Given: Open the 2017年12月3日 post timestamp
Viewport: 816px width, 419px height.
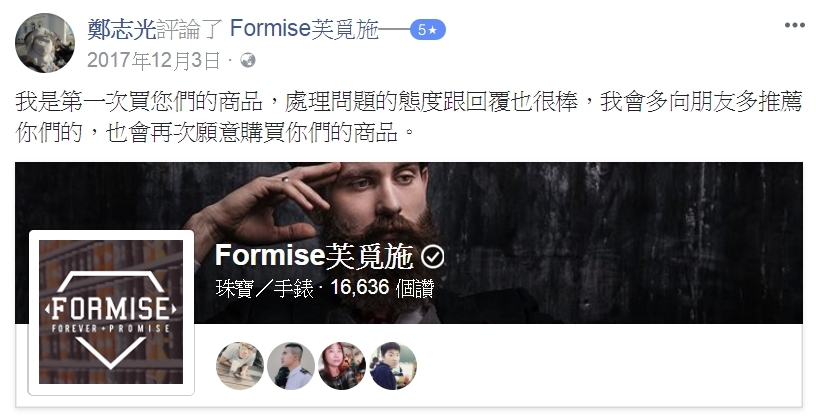Looking at the screenshot, I should pos(154,61).
